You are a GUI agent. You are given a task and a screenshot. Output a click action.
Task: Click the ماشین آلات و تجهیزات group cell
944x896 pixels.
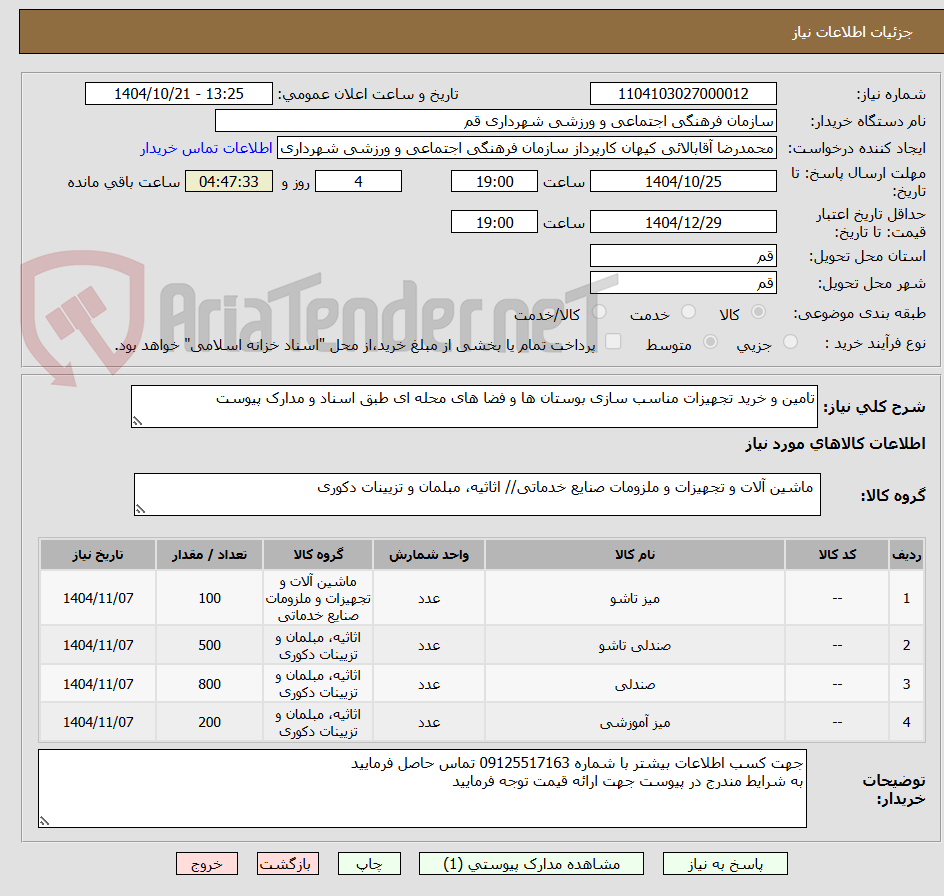point(318,598)
